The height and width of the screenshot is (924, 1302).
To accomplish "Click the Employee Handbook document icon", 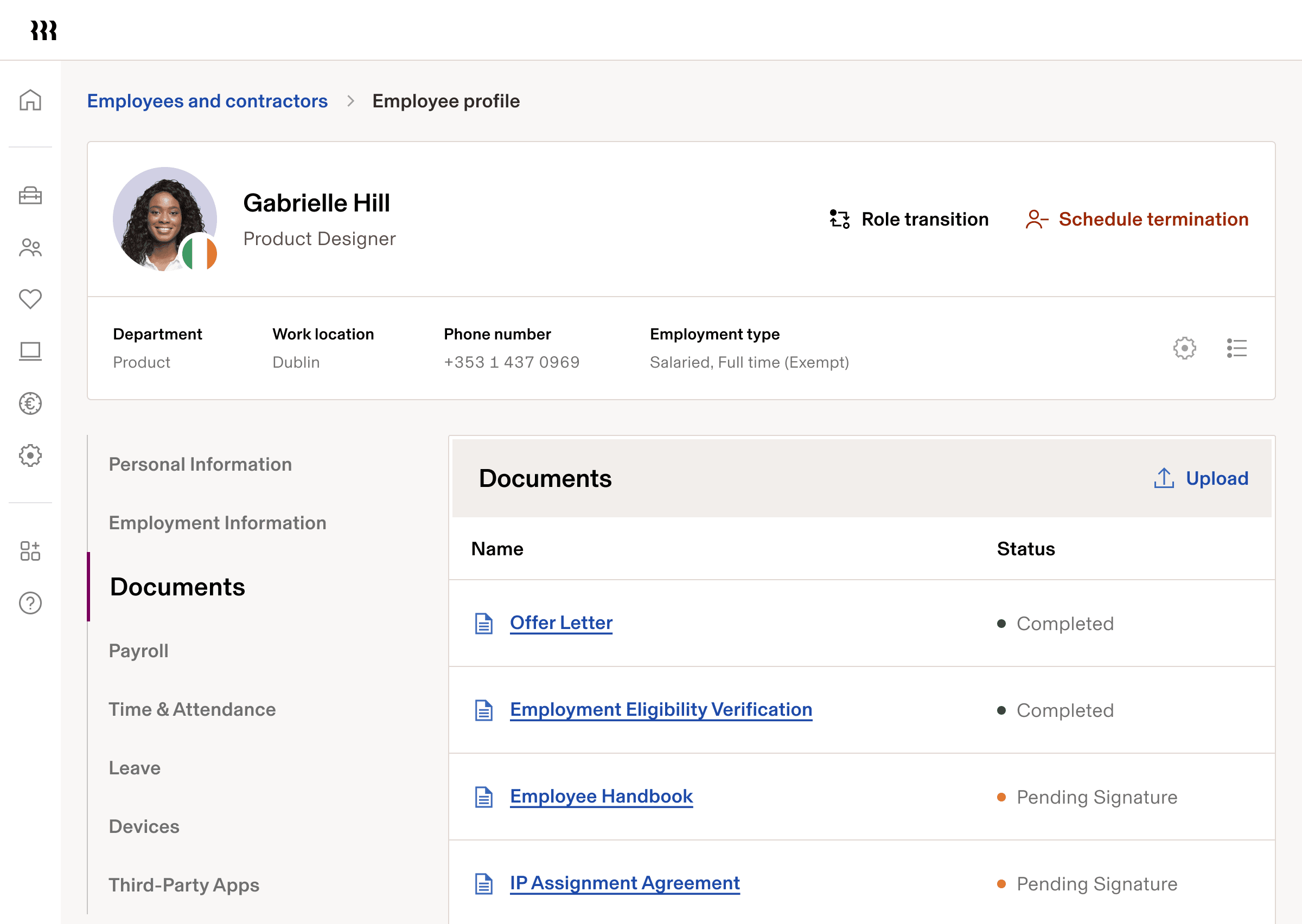I will click(x=484, y=797).
